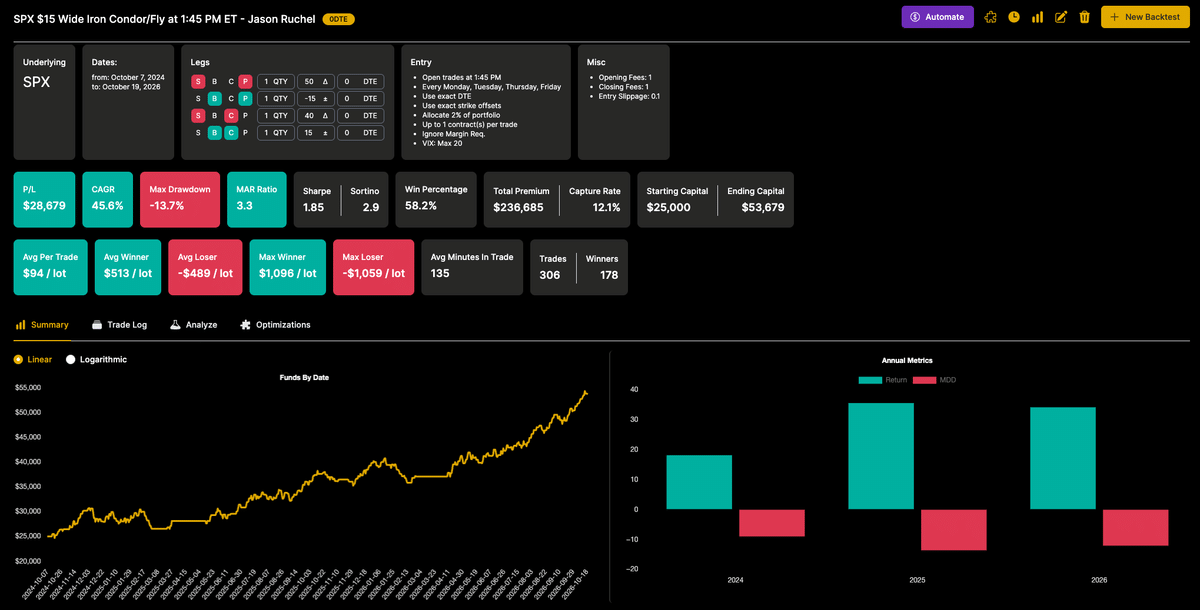This screenshot has width=1200, height=610.
Task: Open the Analyze tab
Action: pyautogui.click(x=193, y=325)
